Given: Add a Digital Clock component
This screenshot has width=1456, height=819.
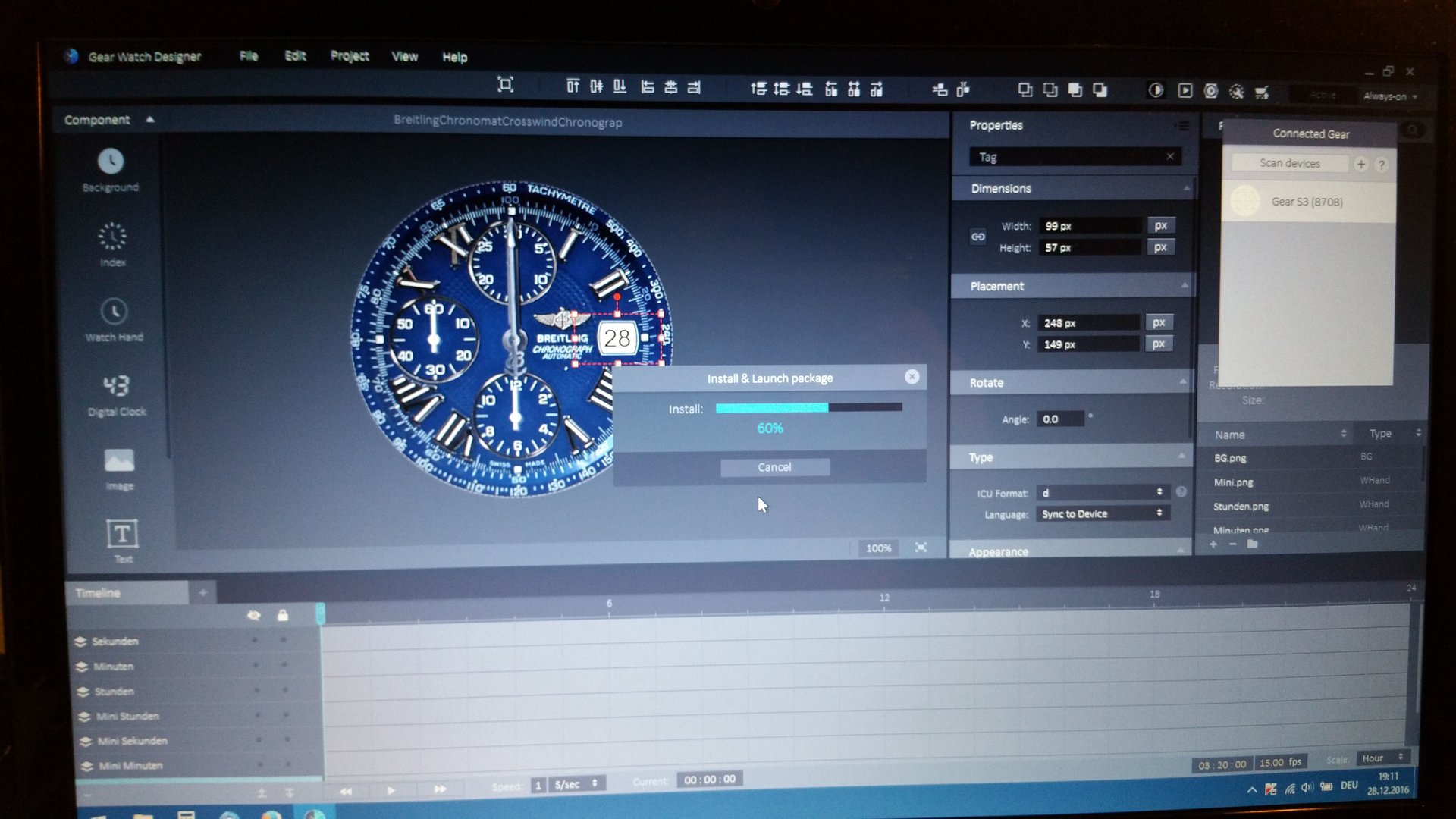Looking at the screenshot, I should coord(117,394).
